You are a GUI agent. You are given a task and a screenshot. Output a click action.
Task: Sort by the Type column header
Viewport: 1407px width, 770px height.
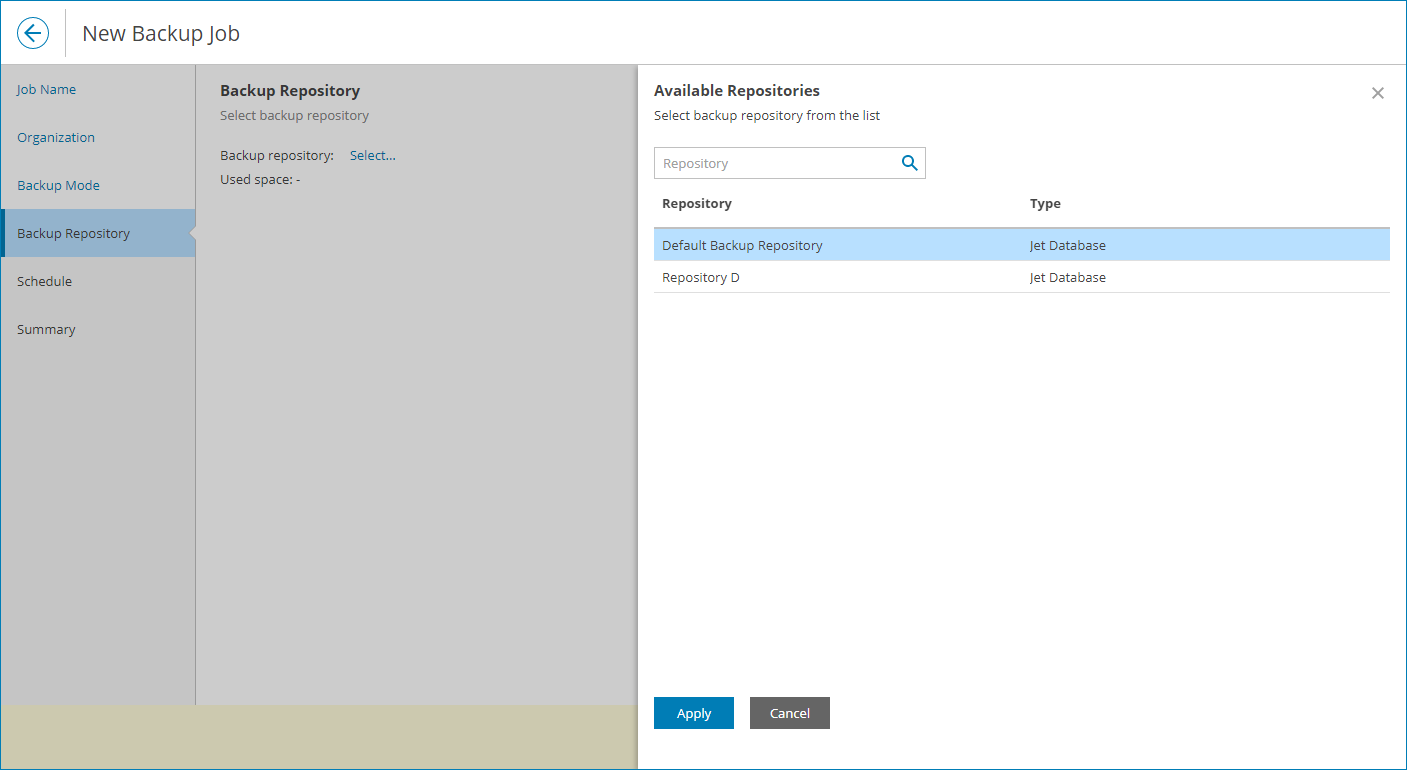tap(1045, 203)
